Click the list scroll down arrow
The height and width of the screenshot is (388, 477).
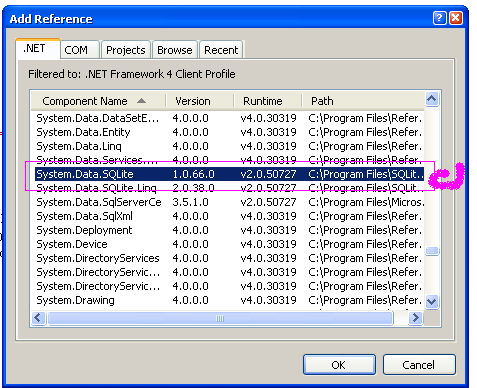(x=432, y=302)
